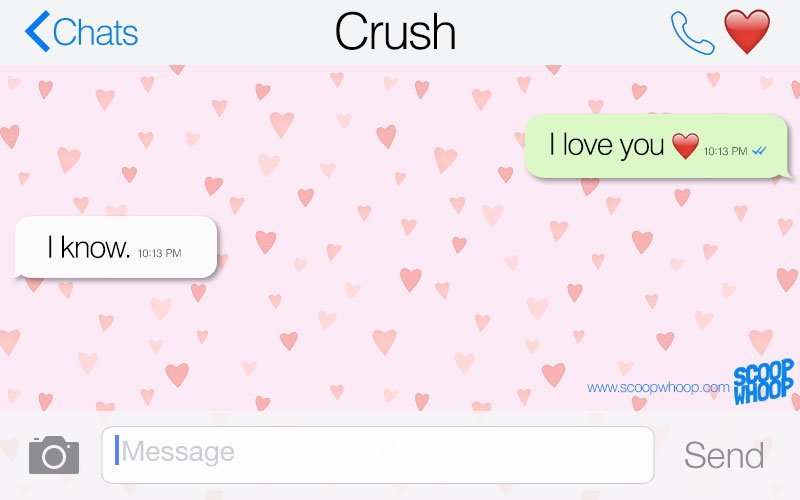Tap the Send button
The width and height of the screenshot is (800, 500).
[x=724, y=455]
